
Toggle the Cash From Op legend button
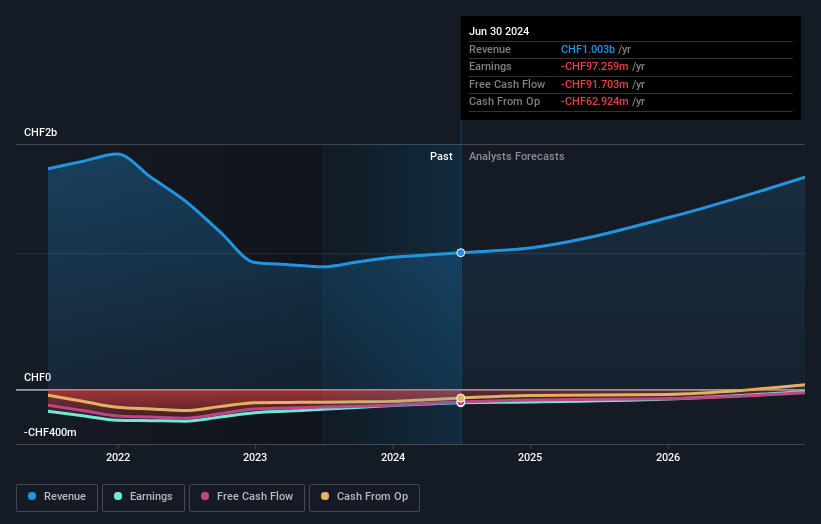364,497
